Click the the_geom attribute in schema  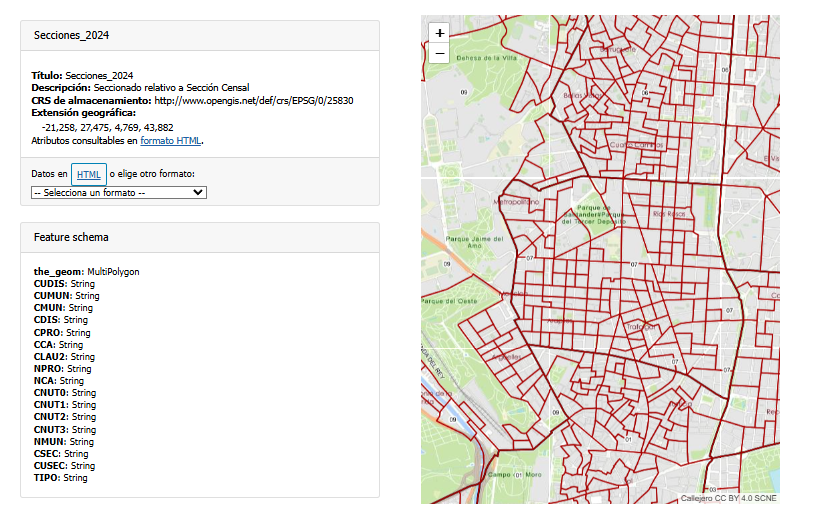click(58, 272)
